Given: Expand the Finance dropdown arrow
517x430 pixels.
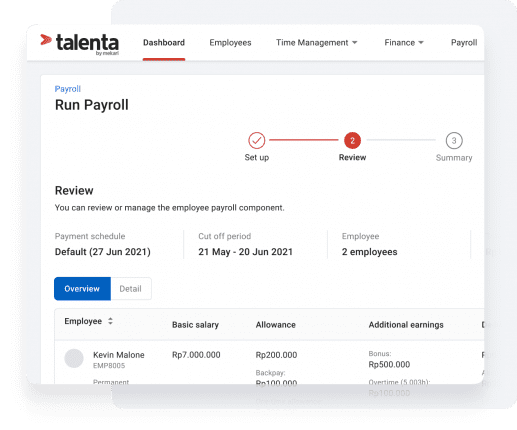Looking at the screenshot, I should (x=421, y=43).
